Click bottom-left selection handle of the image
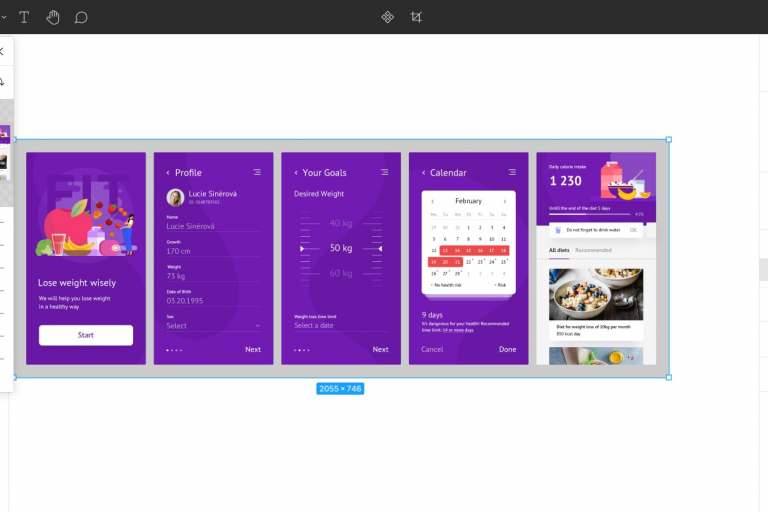 coord(15,377)
